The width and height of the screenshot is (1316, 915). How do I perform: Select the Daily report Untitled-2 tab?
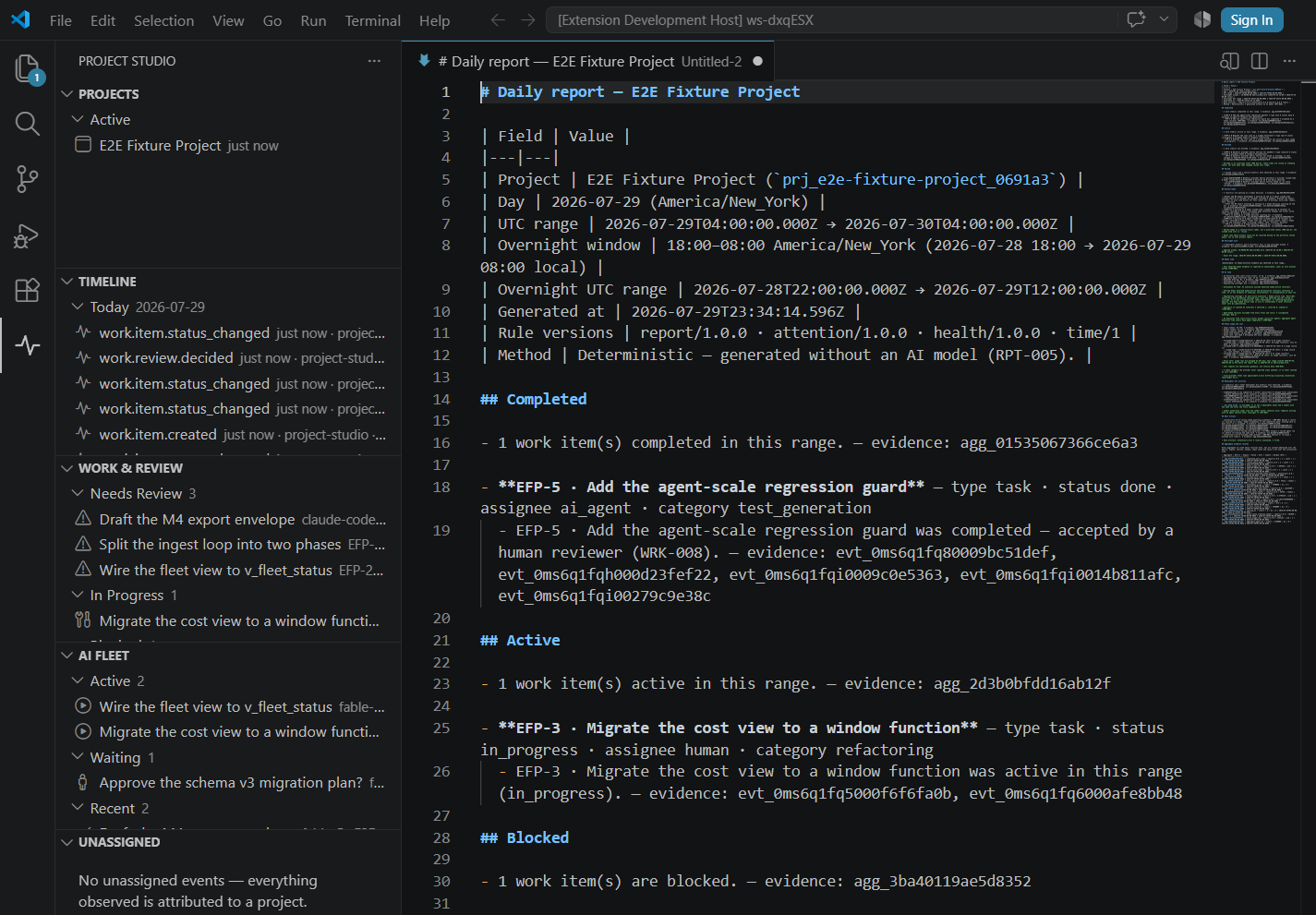click(589, 61)
